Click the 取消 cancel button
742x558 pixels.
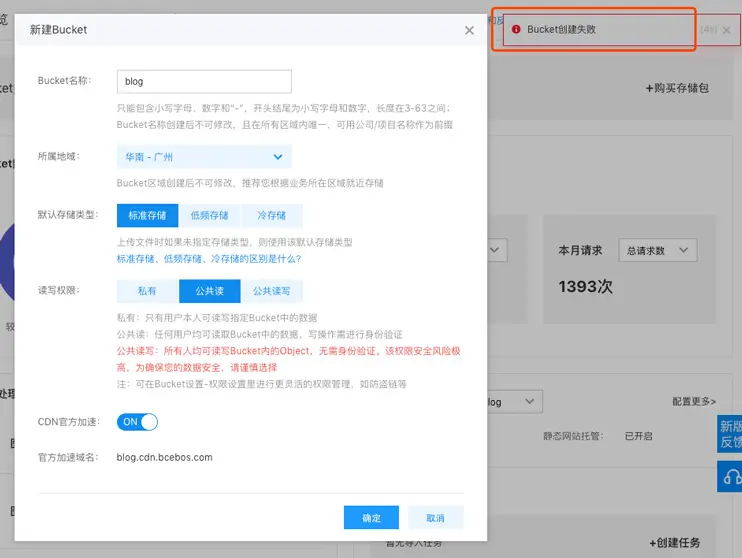click(435, 518)
